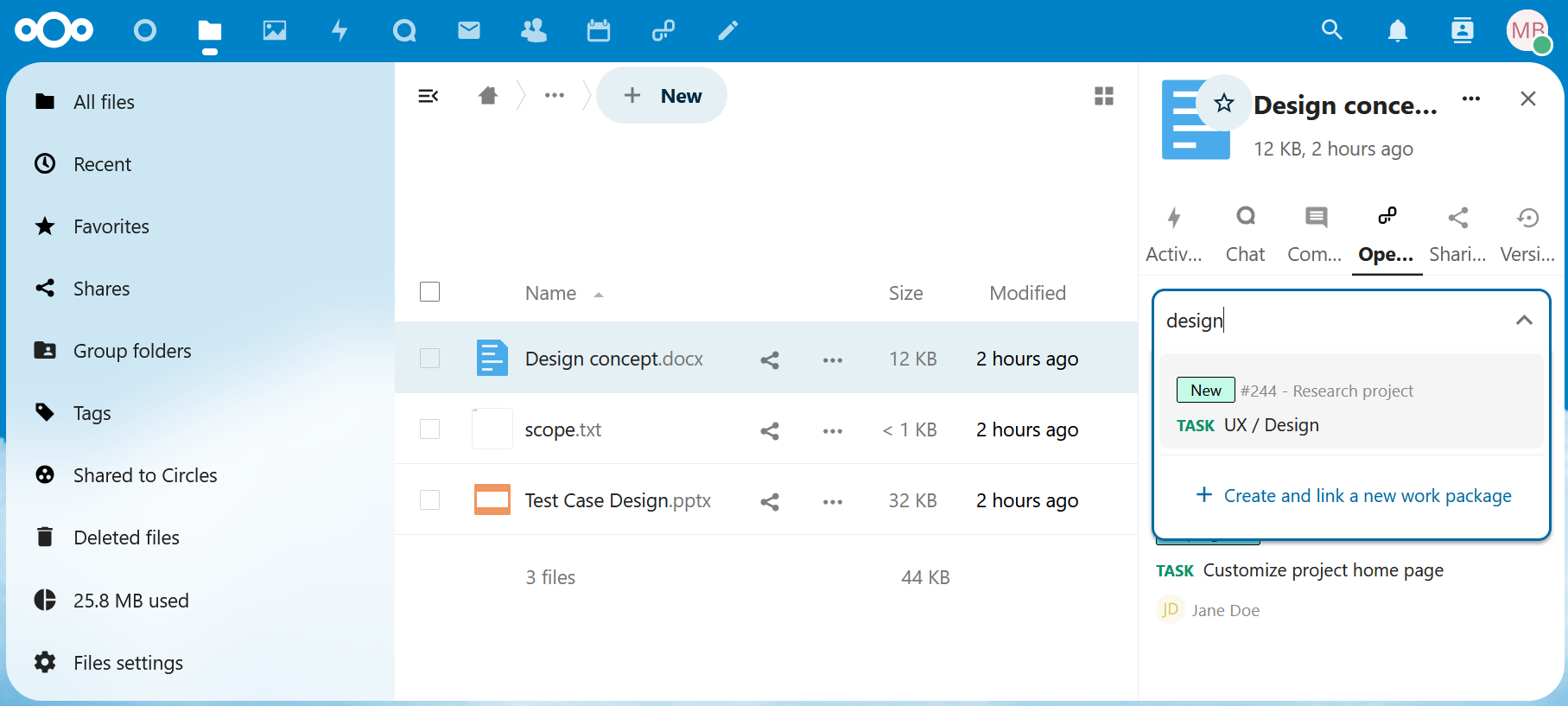Open the Calendar app icon
This screenshot has width=1568, height=706.
pyautogui.click(x=598, y=31)
